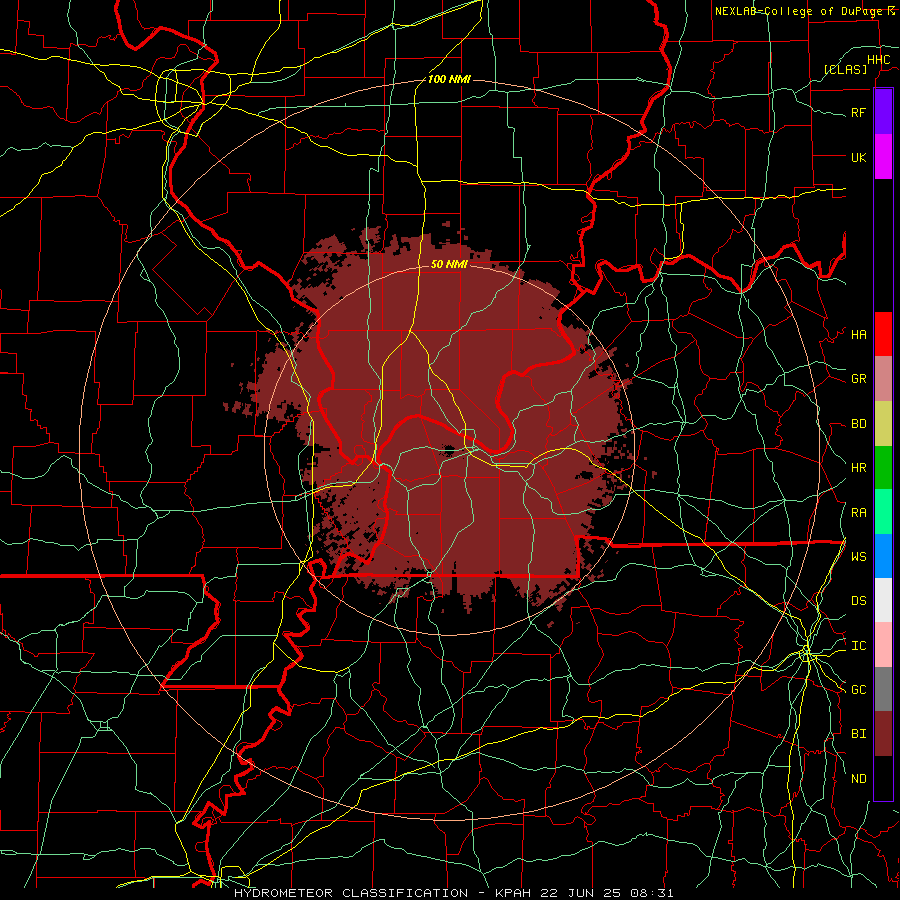Click the RF purple color swatch in legend
This screenshot has width=900, height=900.
coord(883,112)
